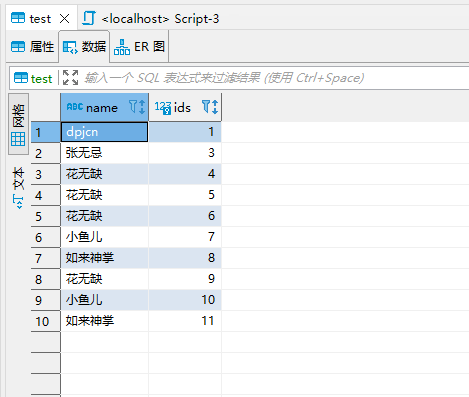Screen dimensions: 469x397
Task: Select the ids column header
Action: pos(185,107)
